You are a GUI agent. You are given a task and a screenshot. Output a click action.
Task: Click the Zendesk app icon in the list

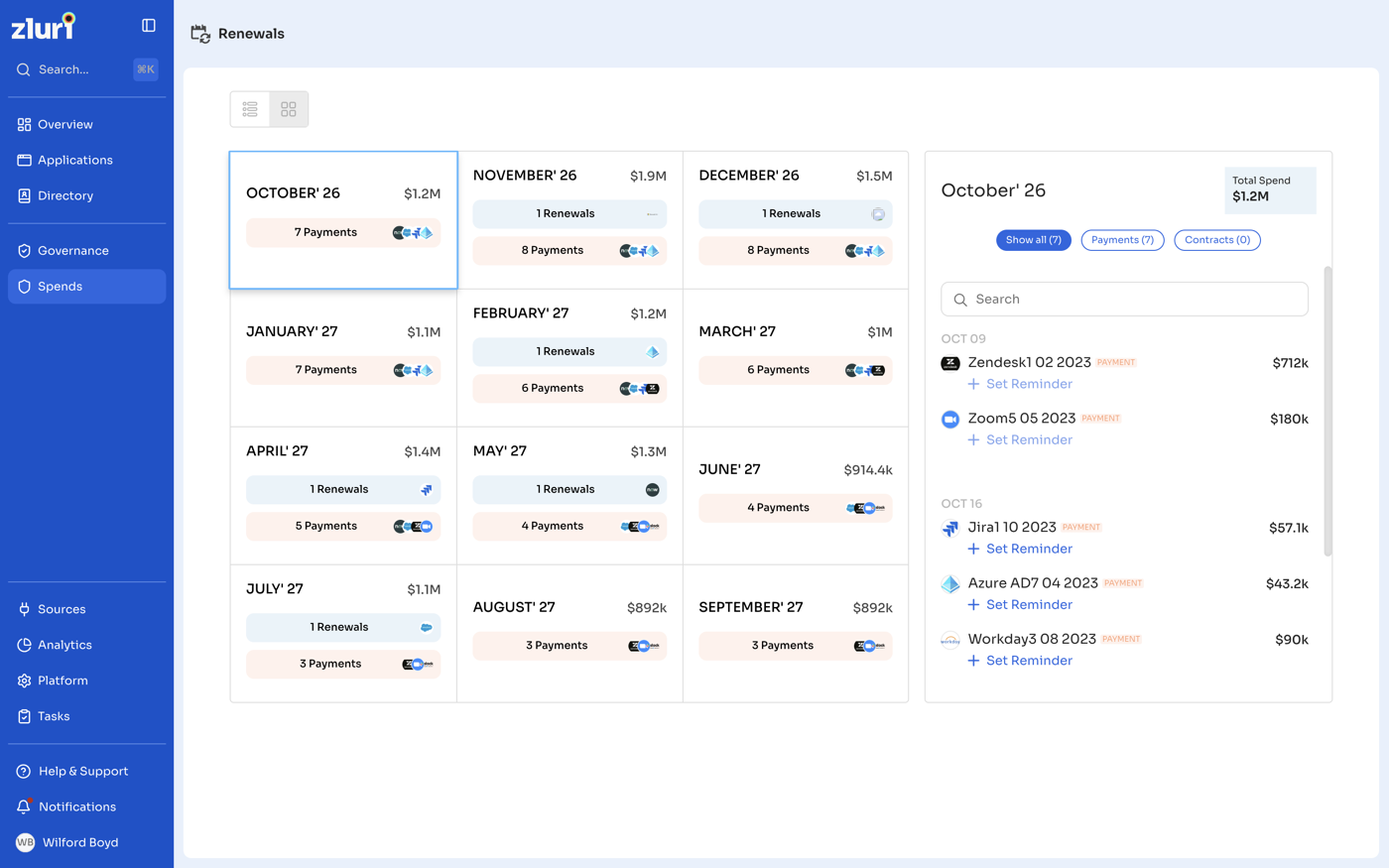pos(950,363)
